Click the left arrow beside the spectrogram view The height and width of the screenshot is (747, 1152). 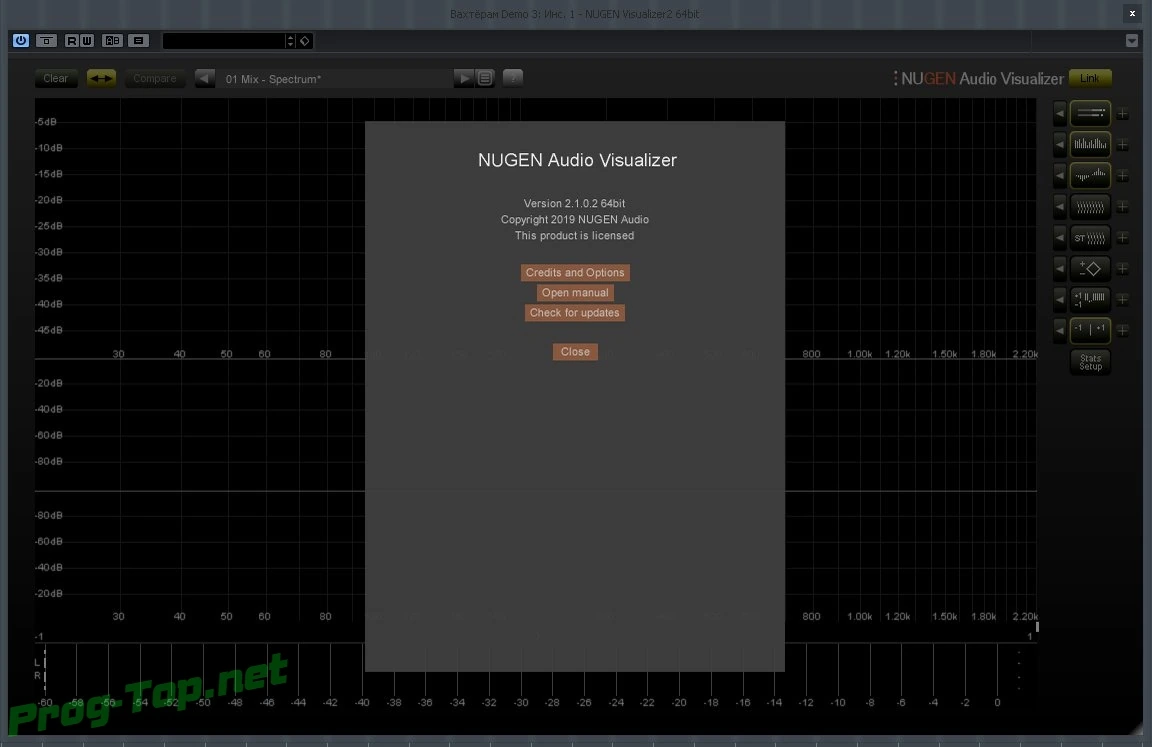pyautogui.click(x=1059, y=206)
